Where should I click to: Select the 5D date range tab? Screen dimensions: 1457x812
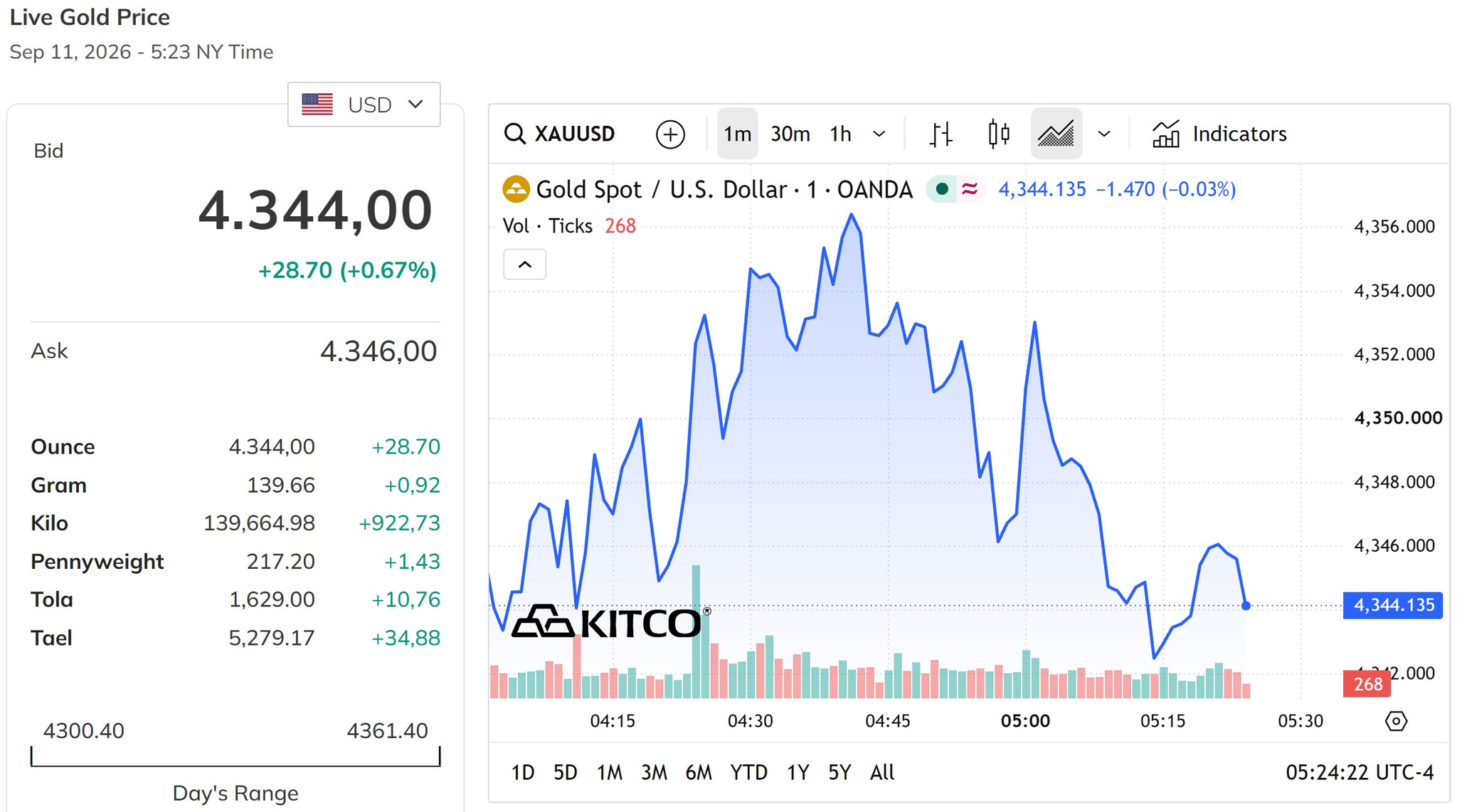pyautogui.click(x=566, y=772)
